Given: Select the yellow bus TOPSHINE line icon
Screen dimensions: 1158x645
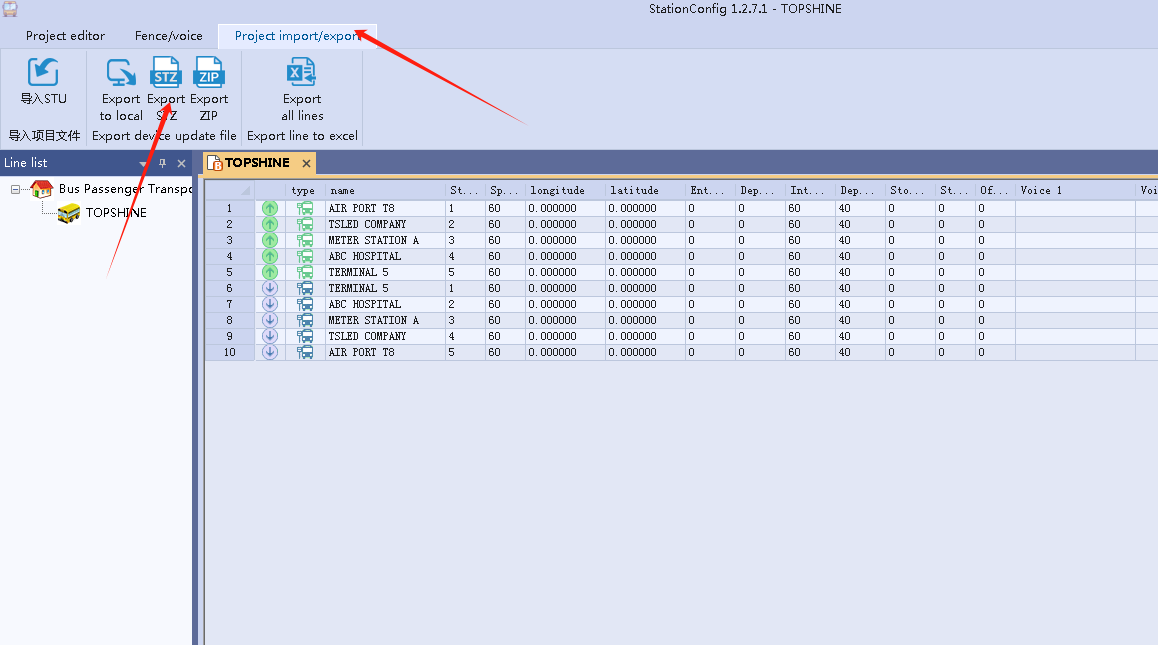Looking at the screenshot, I should 69,213.
